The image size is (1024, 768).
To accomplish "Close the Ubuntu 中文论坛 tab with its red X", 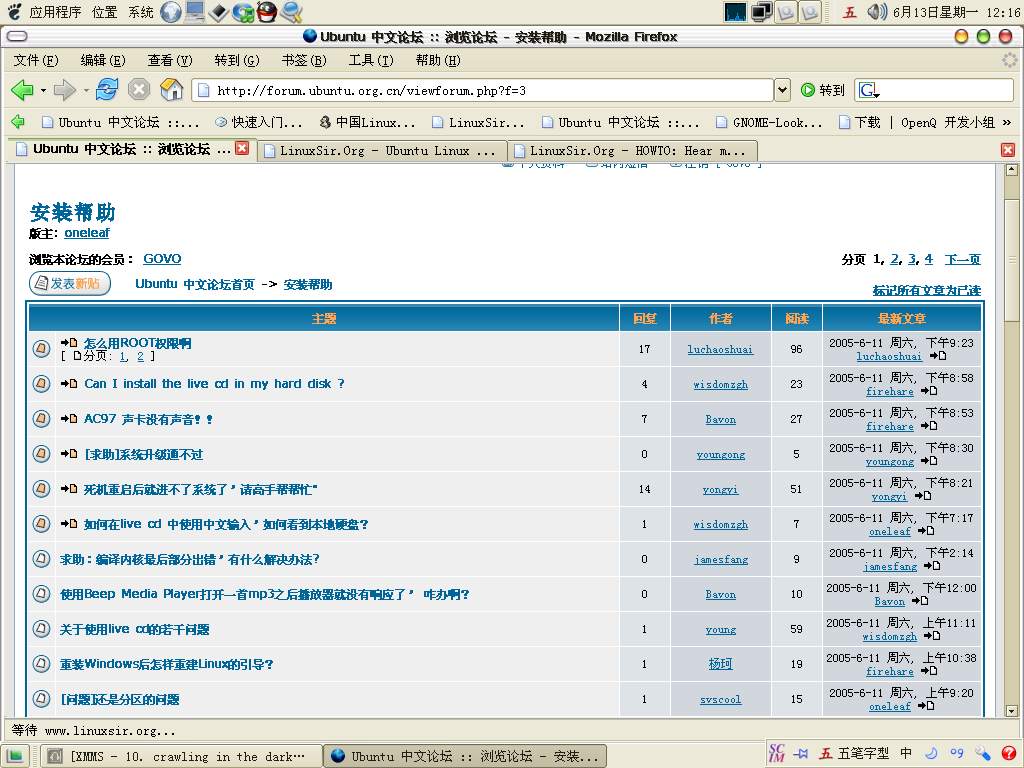I will (x=242, y=148).
